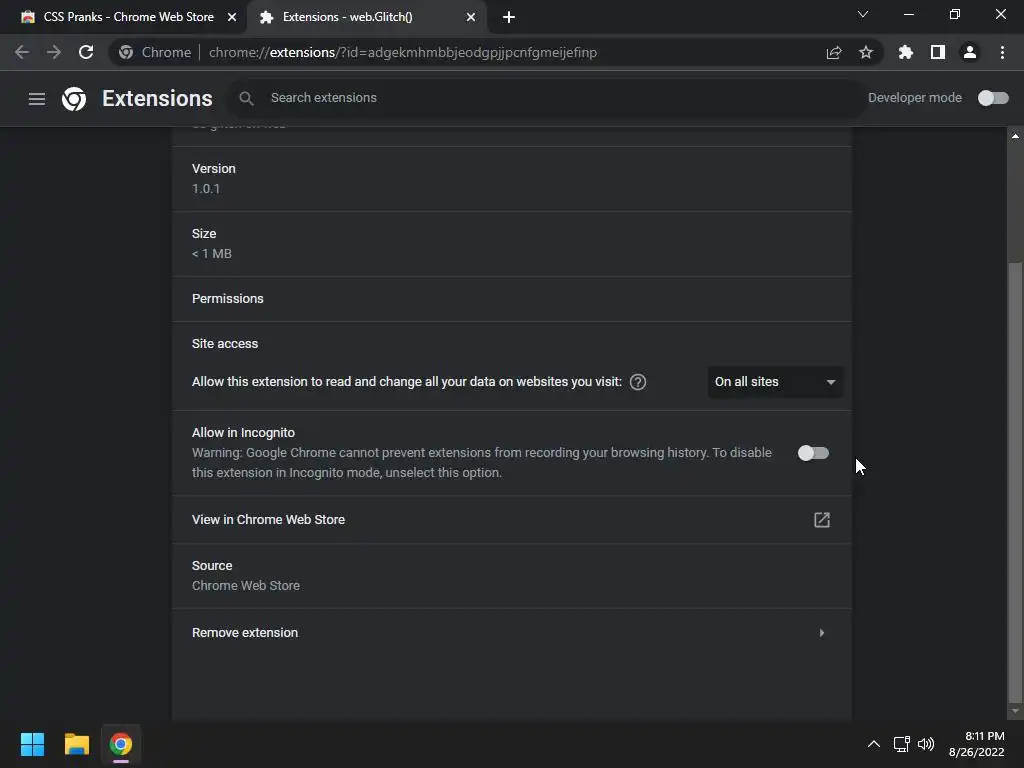Click the Site access heading

pyautogui.click(x=225, y=344)
